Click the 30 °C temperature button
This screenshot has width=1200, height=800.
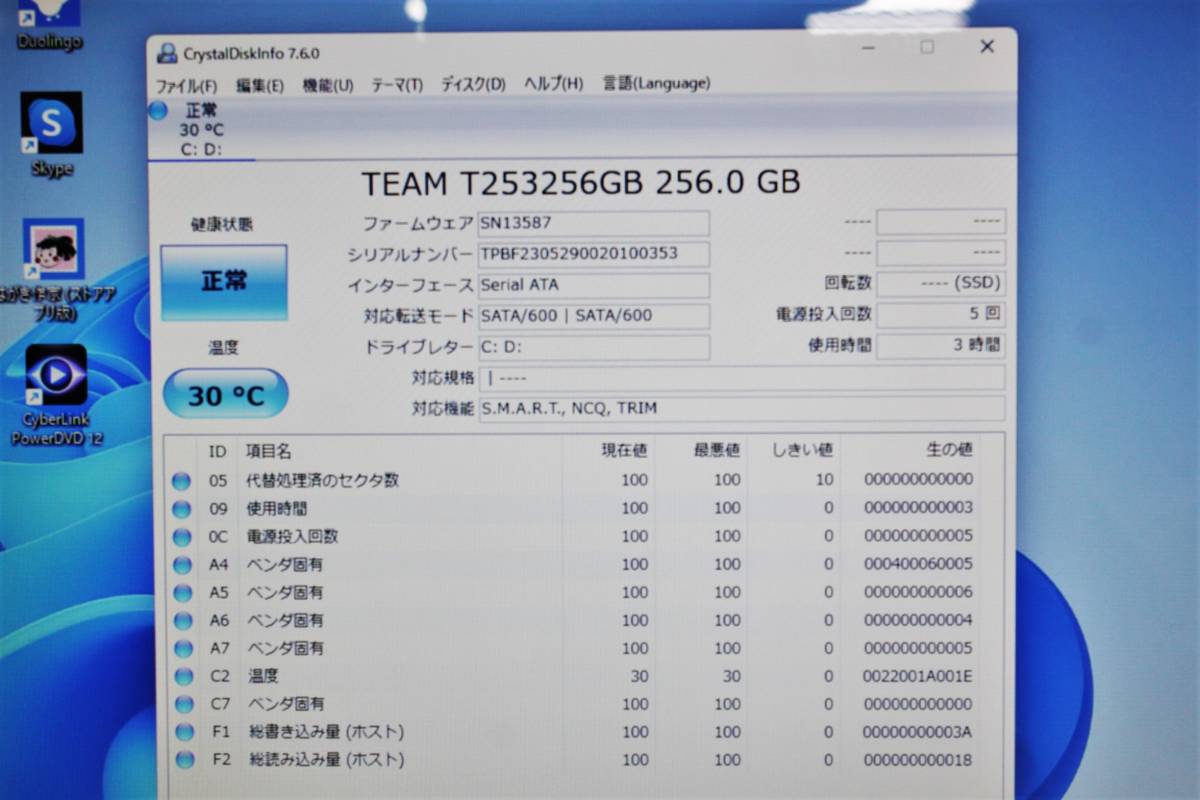tap(225, 394)
